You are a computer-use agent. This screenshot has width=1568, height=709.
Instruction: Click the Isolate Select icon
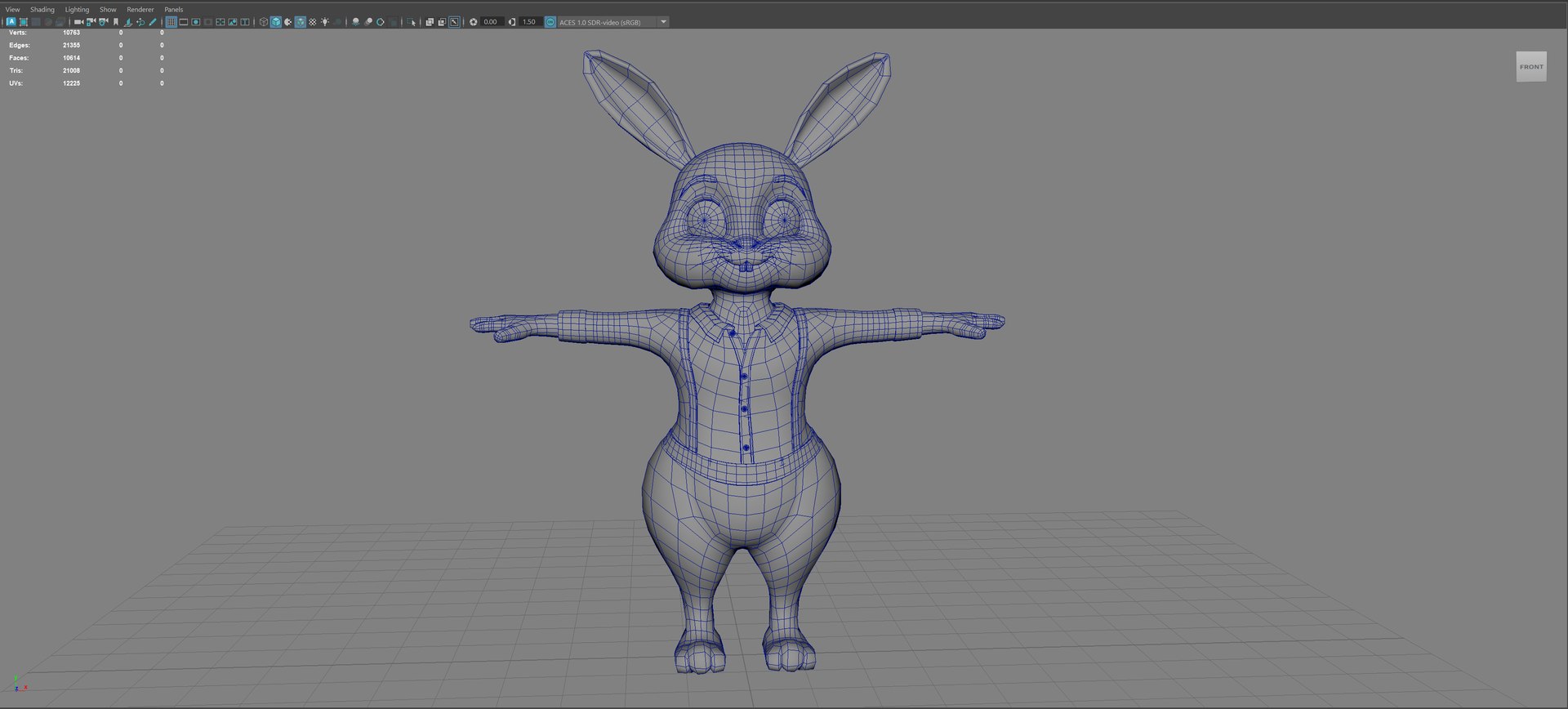coord(412,22)
